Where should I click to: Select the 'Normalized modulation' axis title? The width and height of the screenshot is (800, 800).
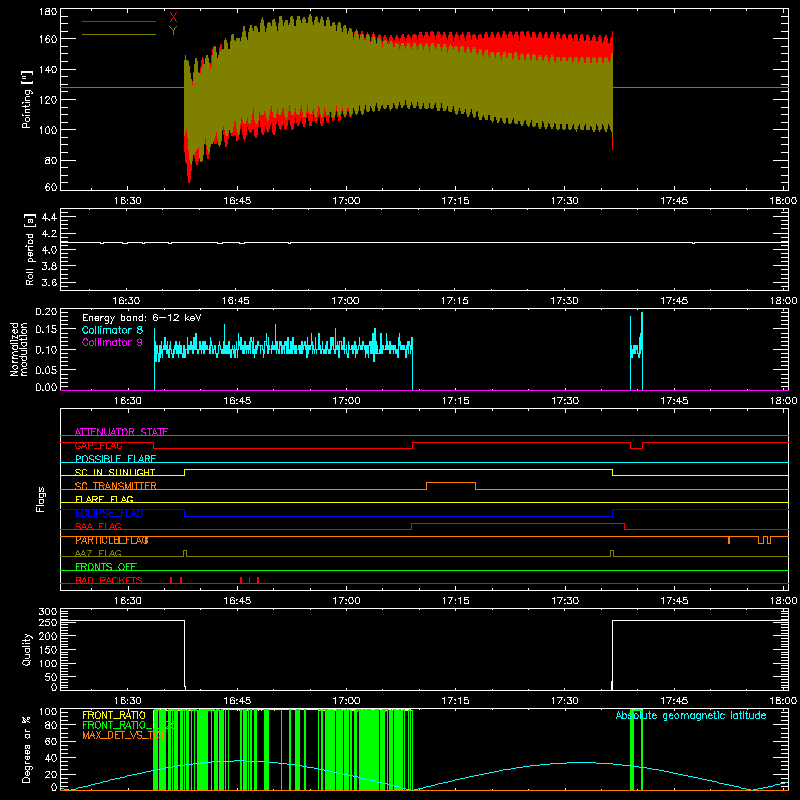pos(19,349)
